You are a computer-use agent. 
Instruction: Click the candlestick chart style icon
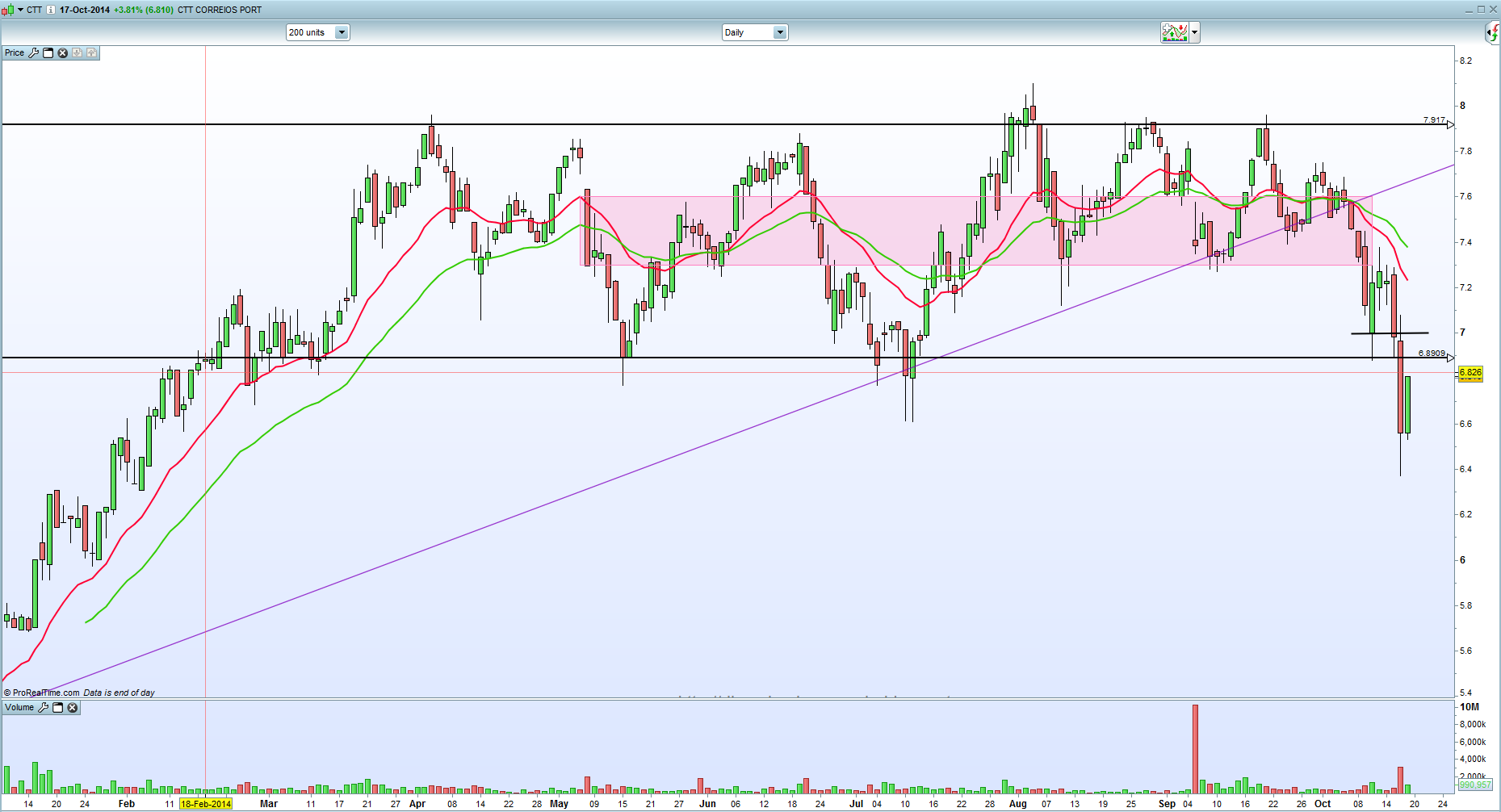click(x=9, y=10)
